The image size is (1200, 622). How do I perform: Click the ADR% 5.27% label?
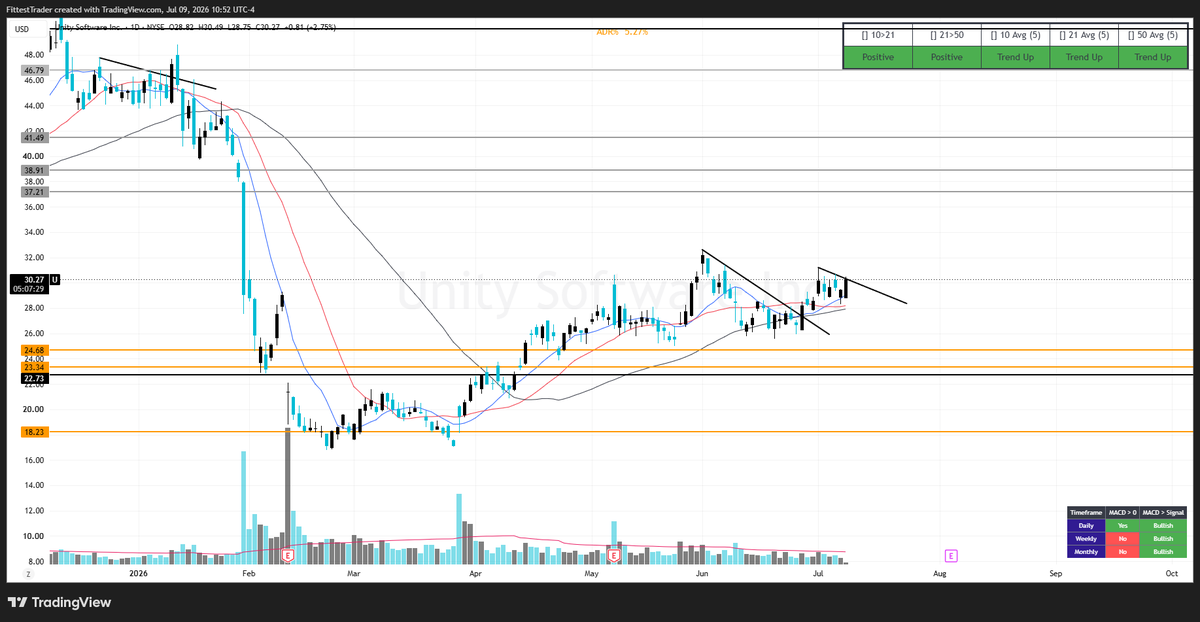(622, 32)
